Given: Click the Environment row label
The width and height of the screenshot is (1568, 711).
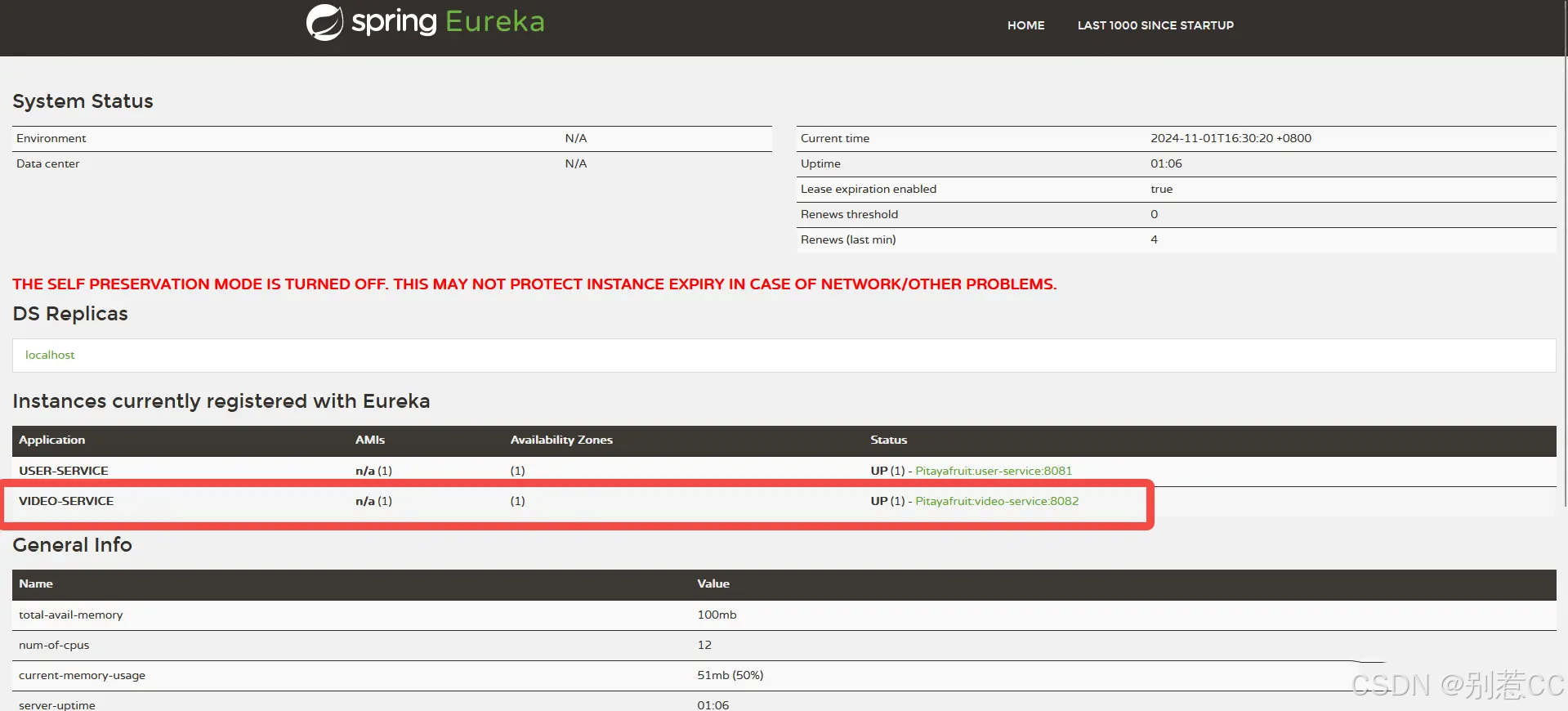Looking at the screenshot, I should click(51, 138).
